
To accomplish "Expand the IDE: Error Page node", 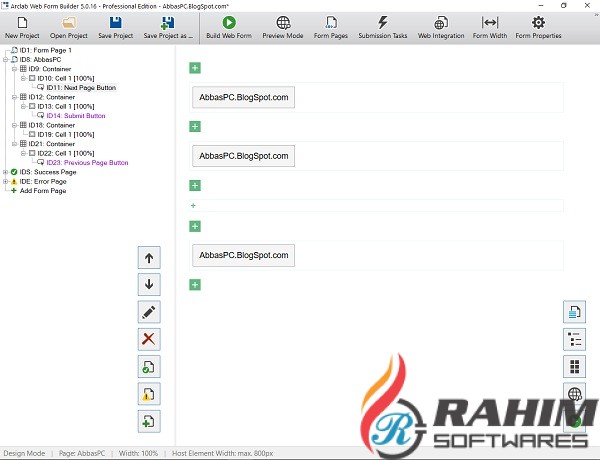I will click(x=6, y=181).
